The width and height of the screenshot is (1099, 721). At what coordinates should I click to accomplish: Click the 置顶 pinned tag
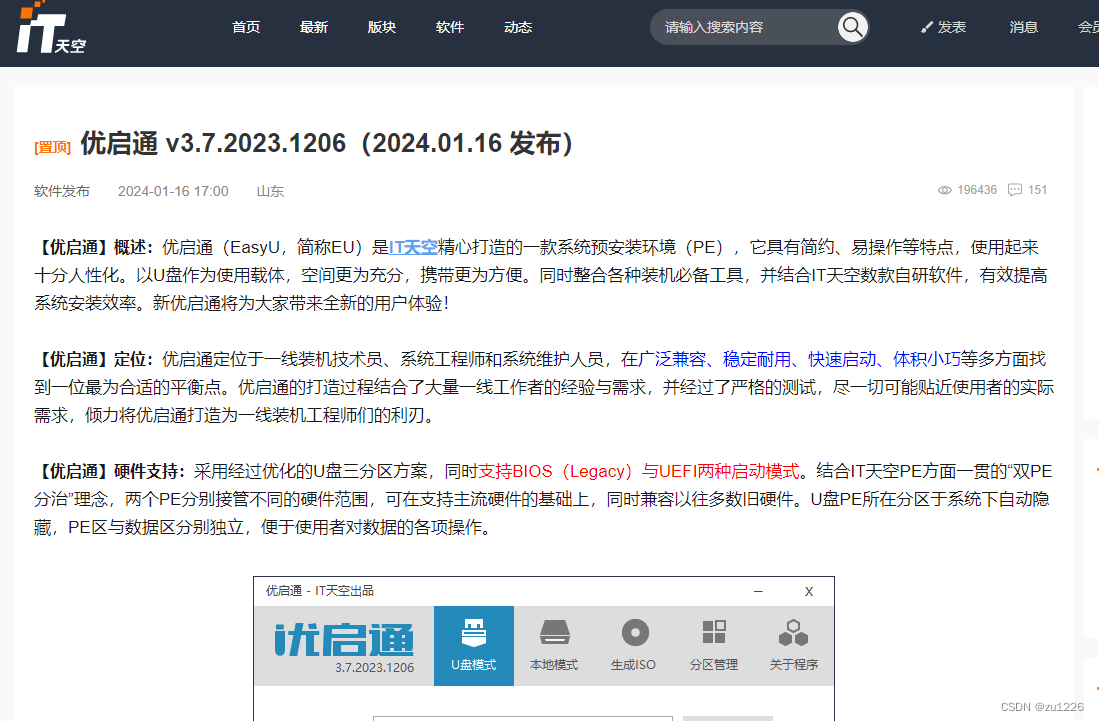(x=53, y=147)
